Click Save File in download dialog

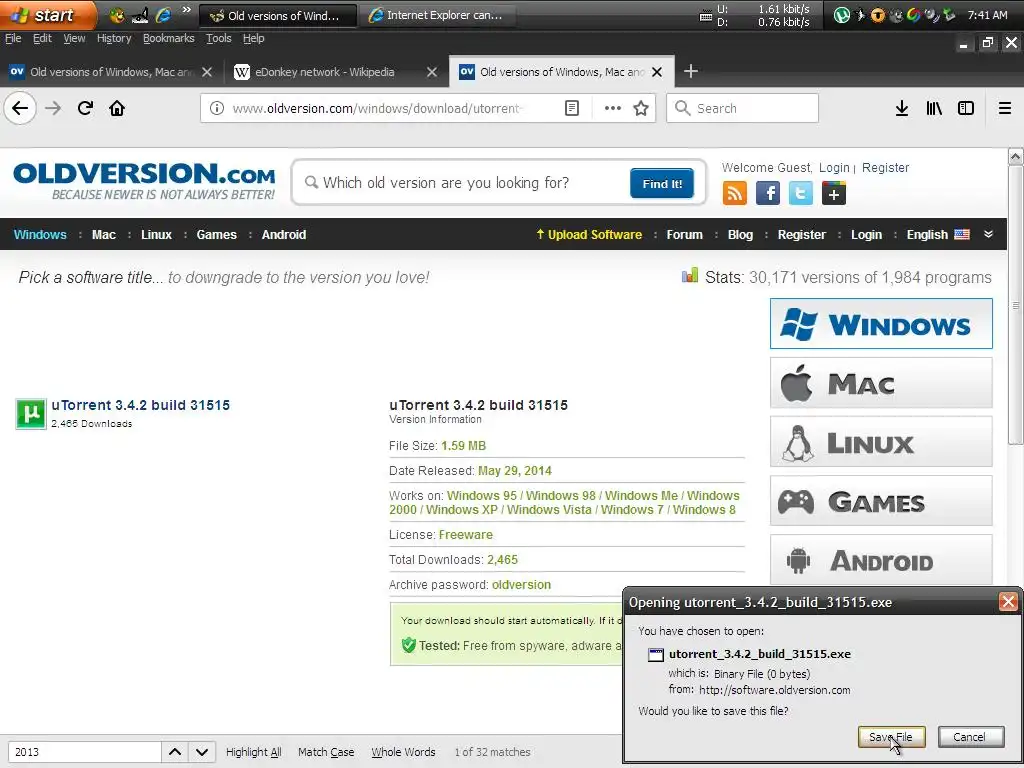[891, 737]
